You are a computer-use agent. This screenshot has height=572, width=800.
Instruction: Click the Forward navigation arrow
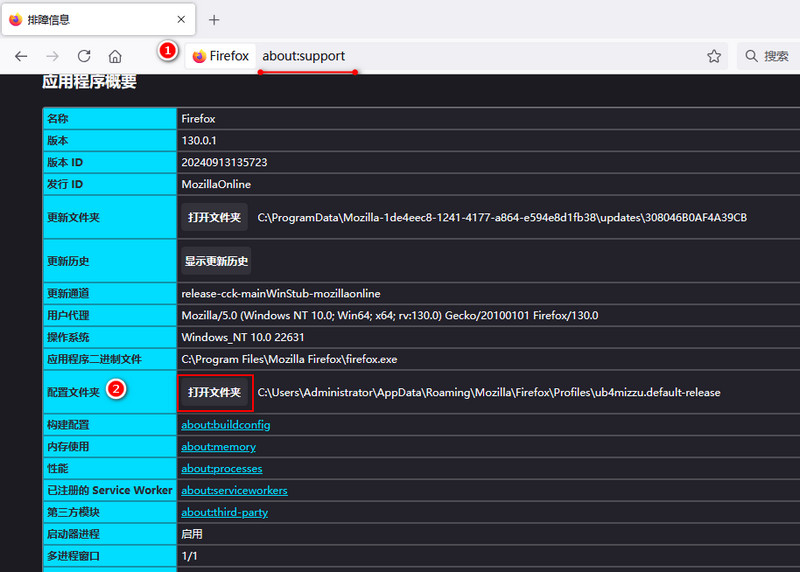tap(52, 57)
